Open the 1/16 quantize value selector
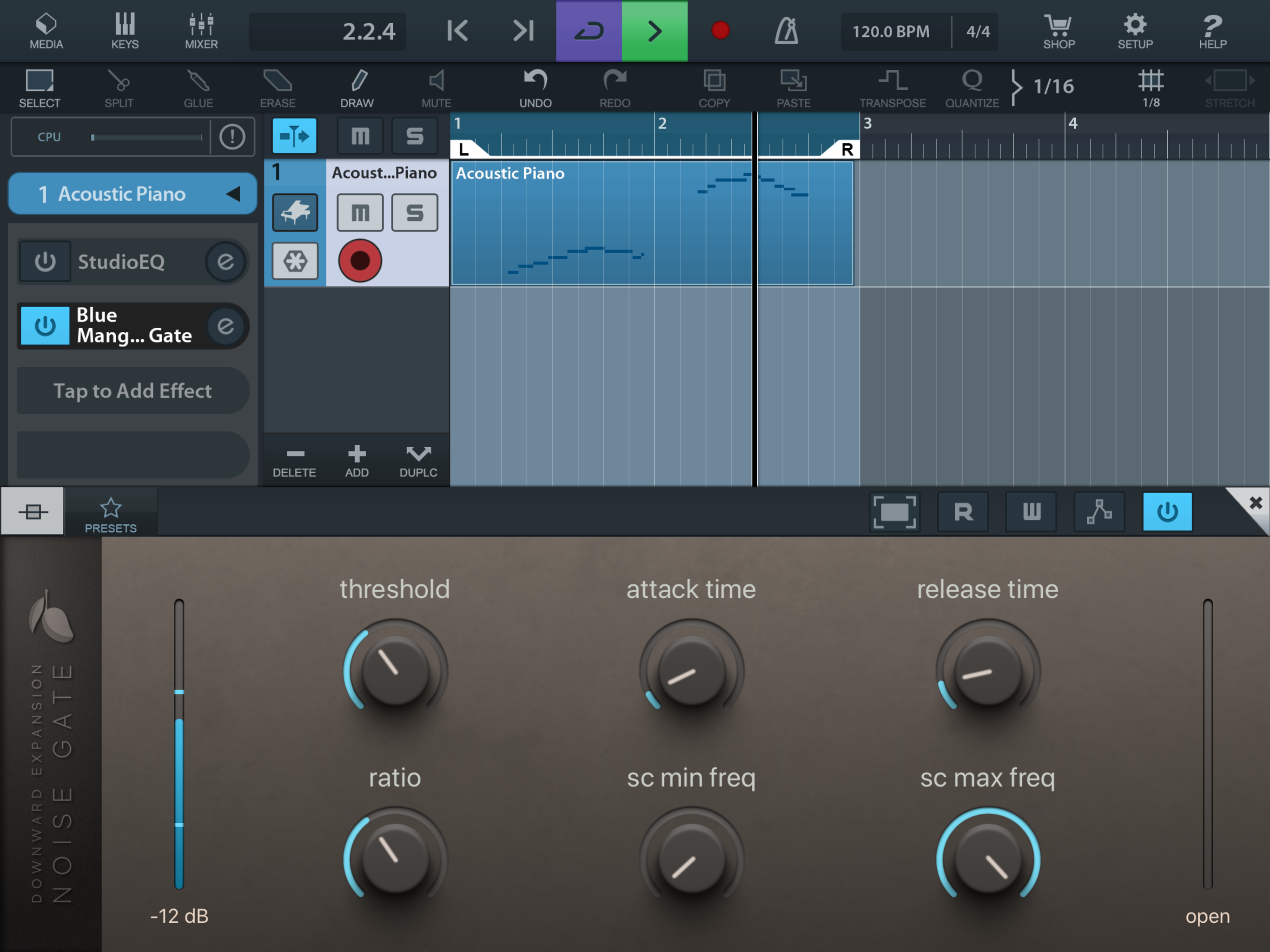1270x952 pixels. pyautogui.click(x=1052, y=86)
